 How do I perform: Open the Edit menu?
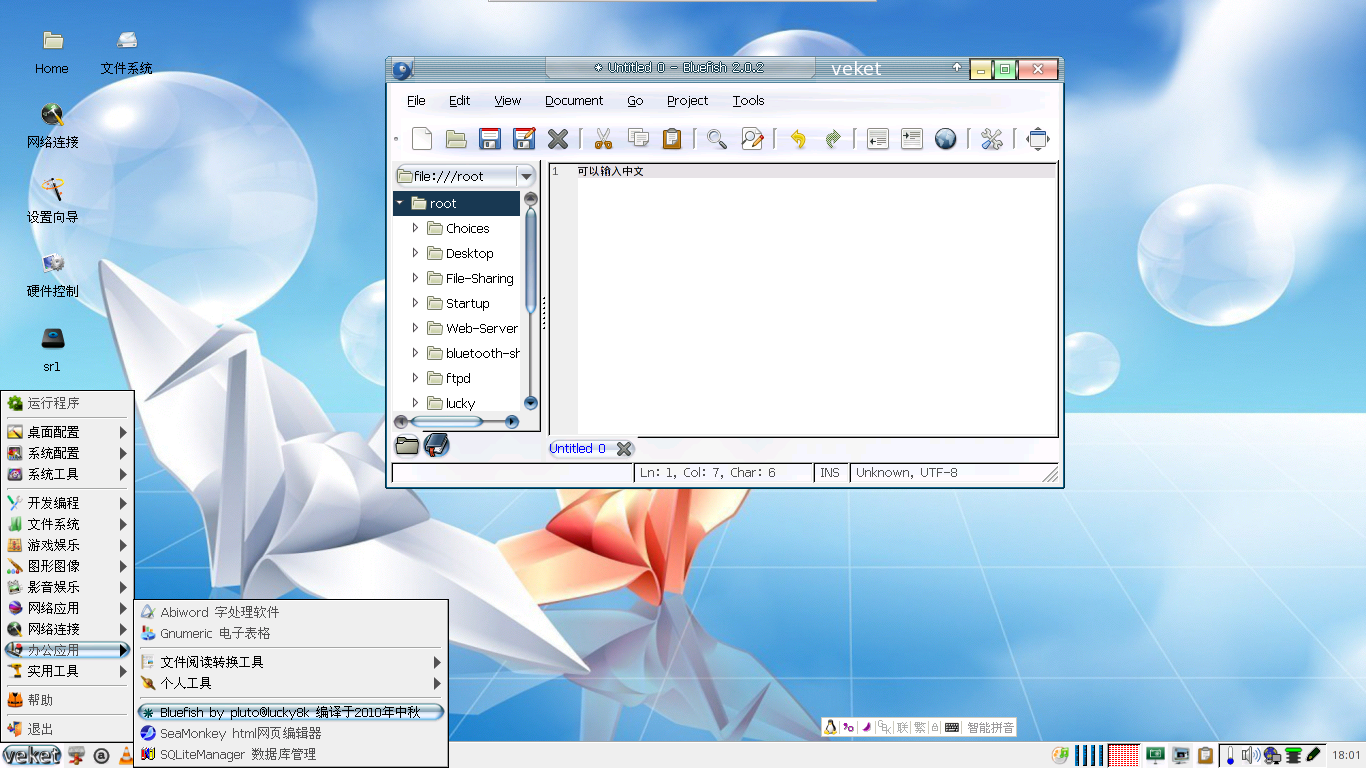coord(459,100)
